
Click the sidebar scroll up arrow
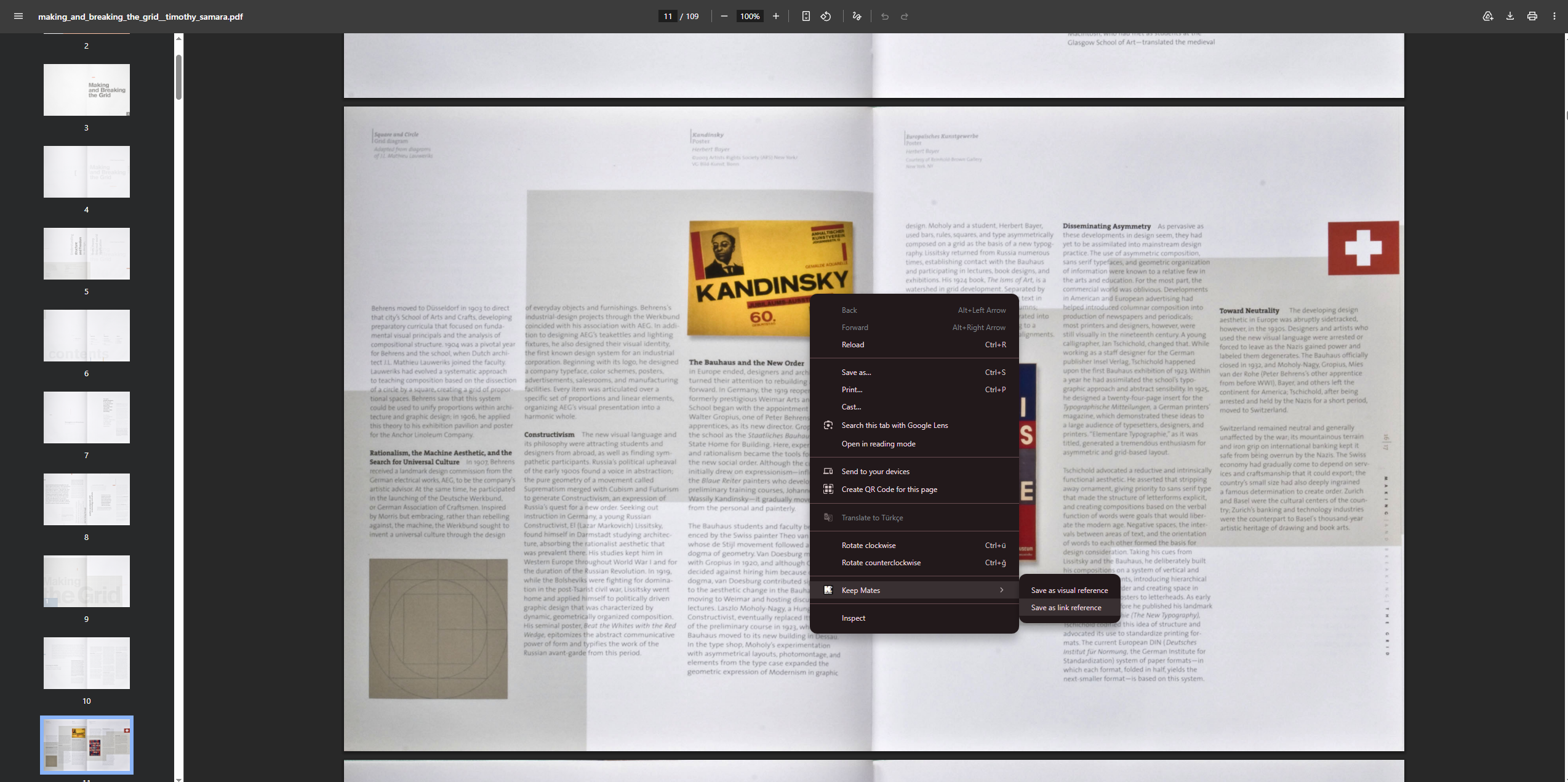(178, 38)
